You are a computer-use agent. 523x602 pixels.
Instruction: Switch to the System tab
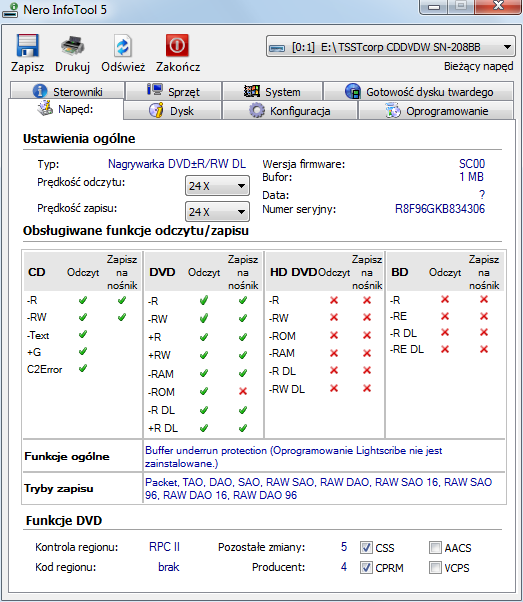point(272,91)
